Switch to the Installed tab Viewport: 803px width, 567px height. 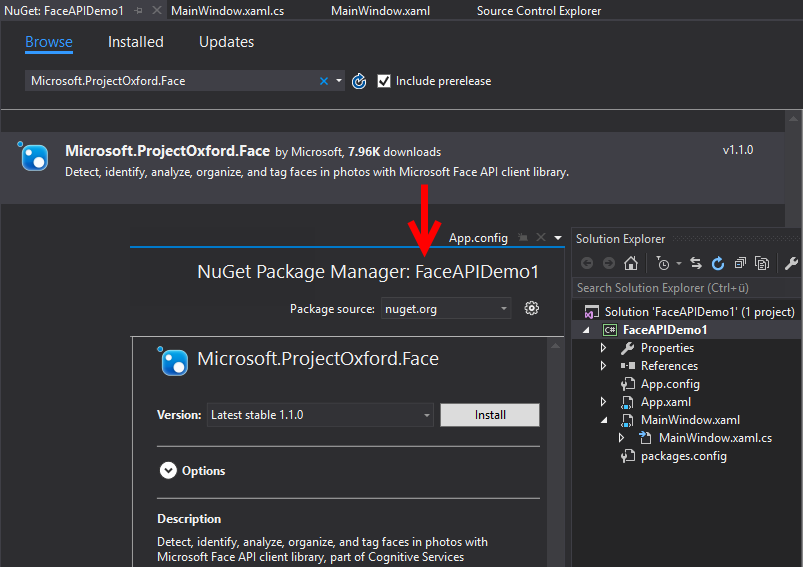[x=136, y=42]
